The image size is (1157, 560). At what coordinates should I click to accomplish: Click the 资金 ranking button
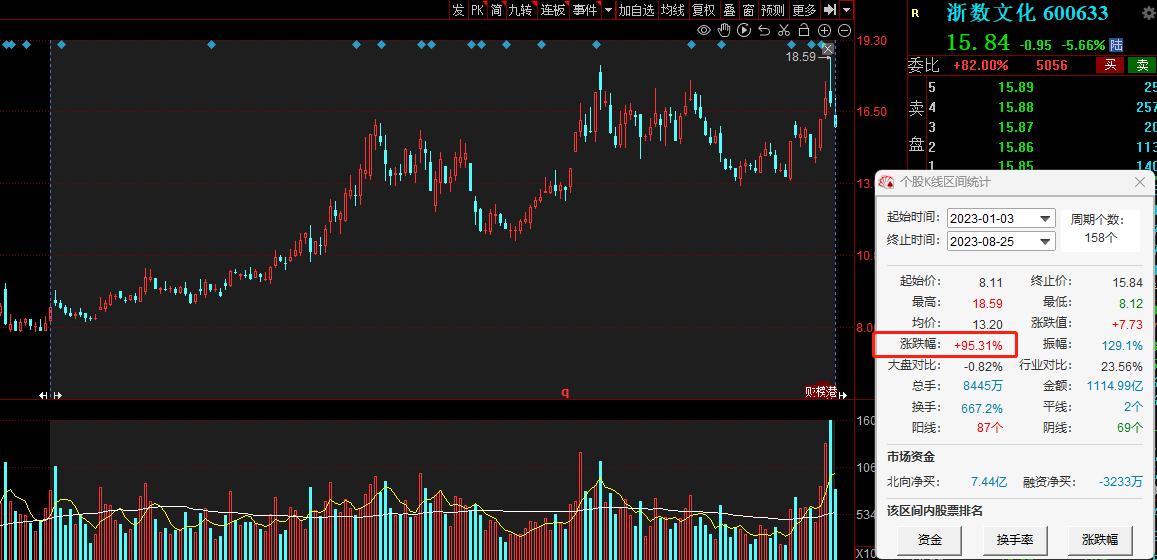coord(930,540)
